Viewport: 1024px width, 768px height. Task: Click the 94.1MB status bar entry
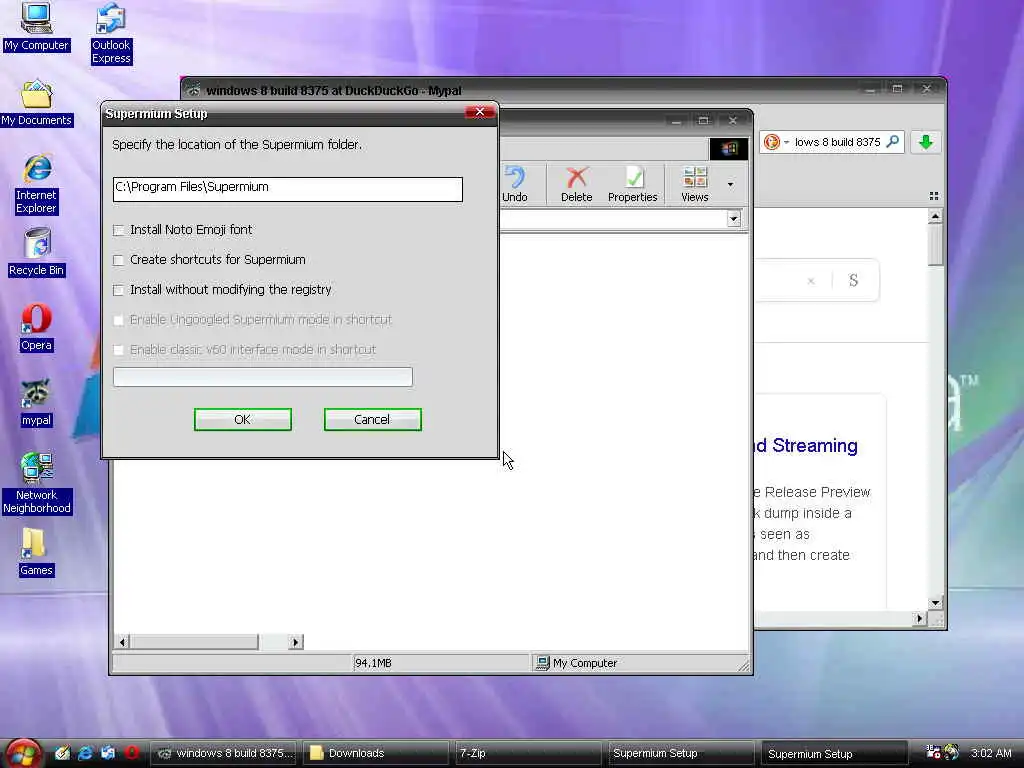click(373, 663)
